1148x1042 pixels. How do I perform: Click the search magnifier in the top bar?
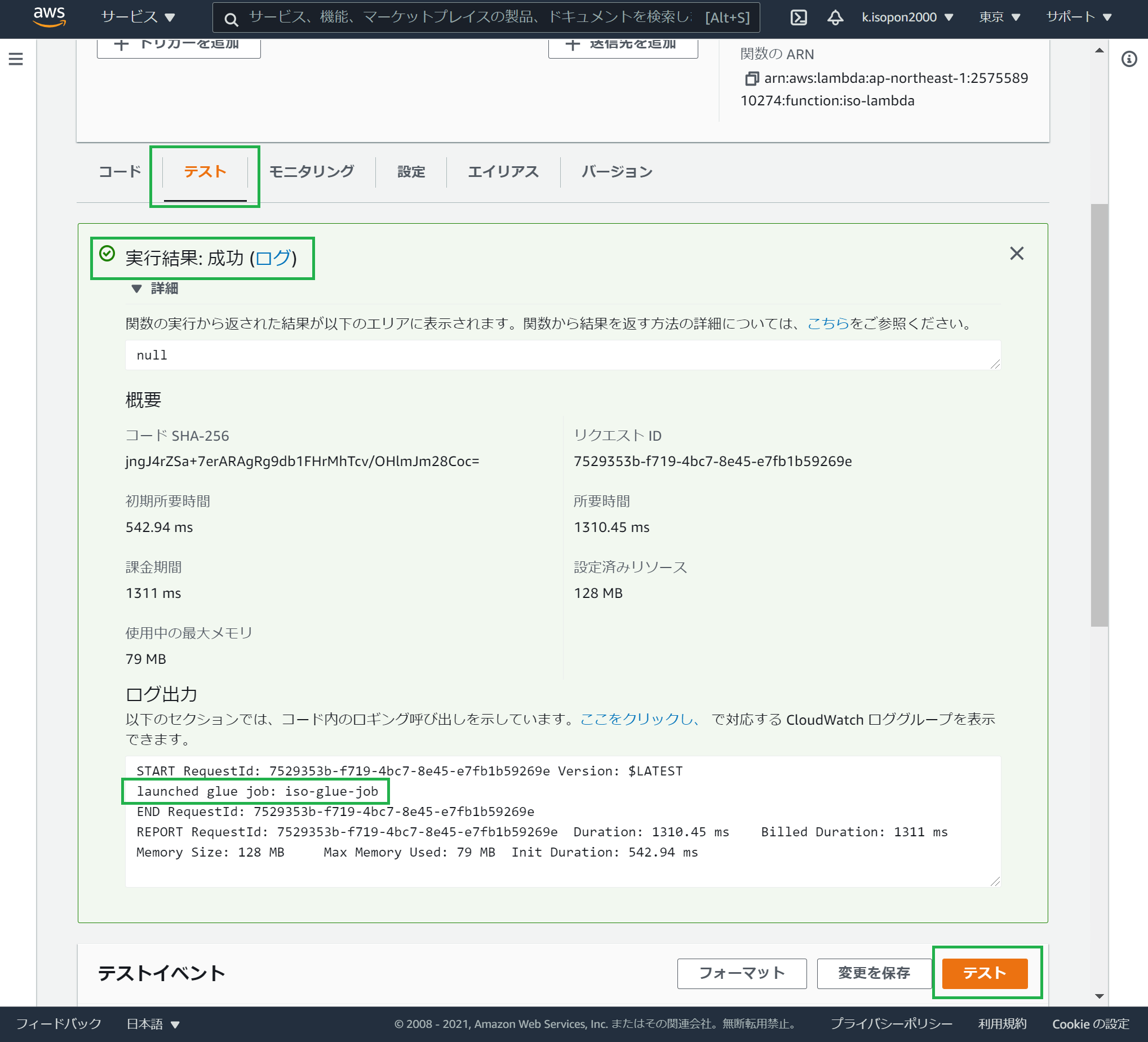pos(231,17)
